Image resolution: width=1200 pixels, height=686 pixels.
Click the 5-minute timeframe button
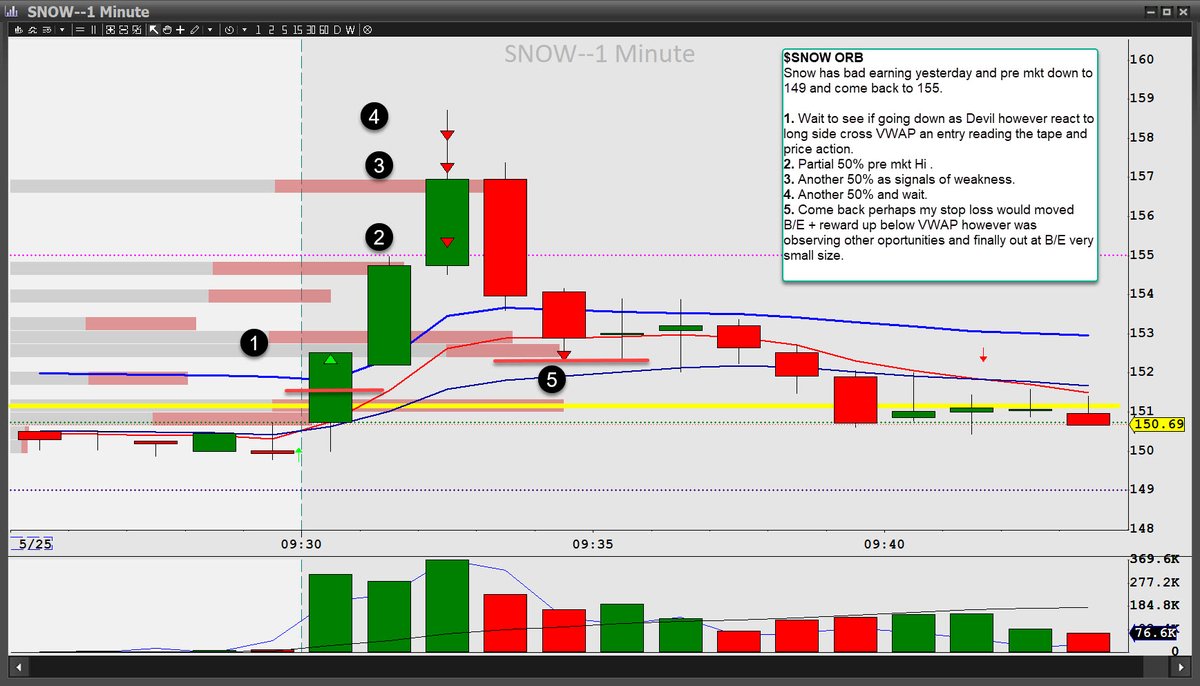284,30
